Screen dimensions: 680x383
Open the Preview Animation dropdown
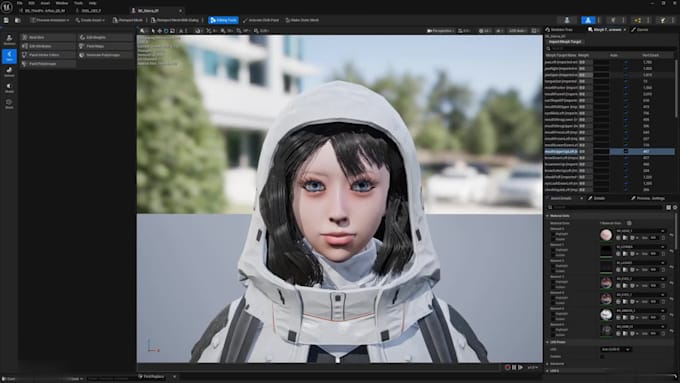click(x=50, y=20)
